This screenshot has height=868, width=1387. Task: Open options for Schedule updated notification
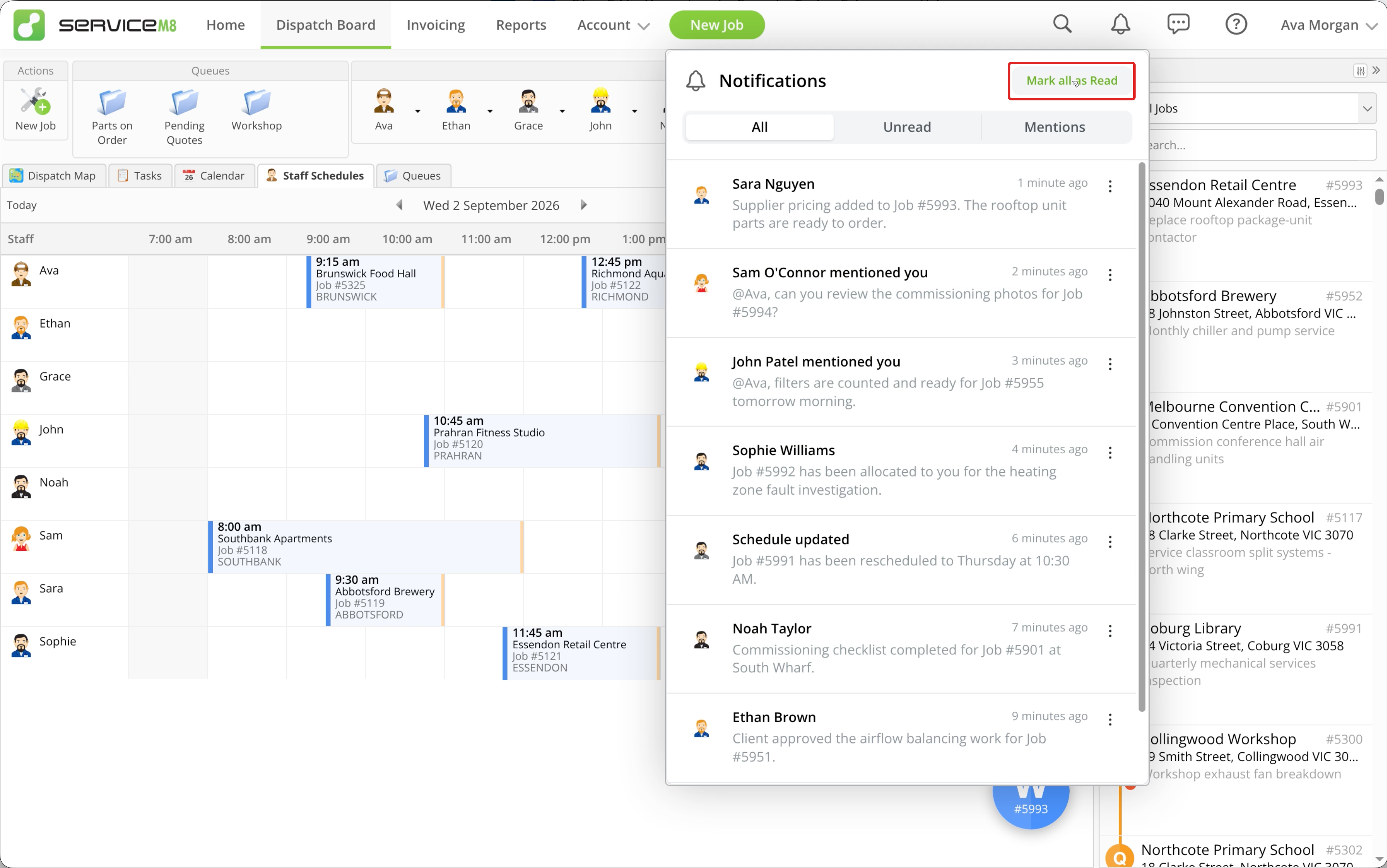click(1110, 542)
